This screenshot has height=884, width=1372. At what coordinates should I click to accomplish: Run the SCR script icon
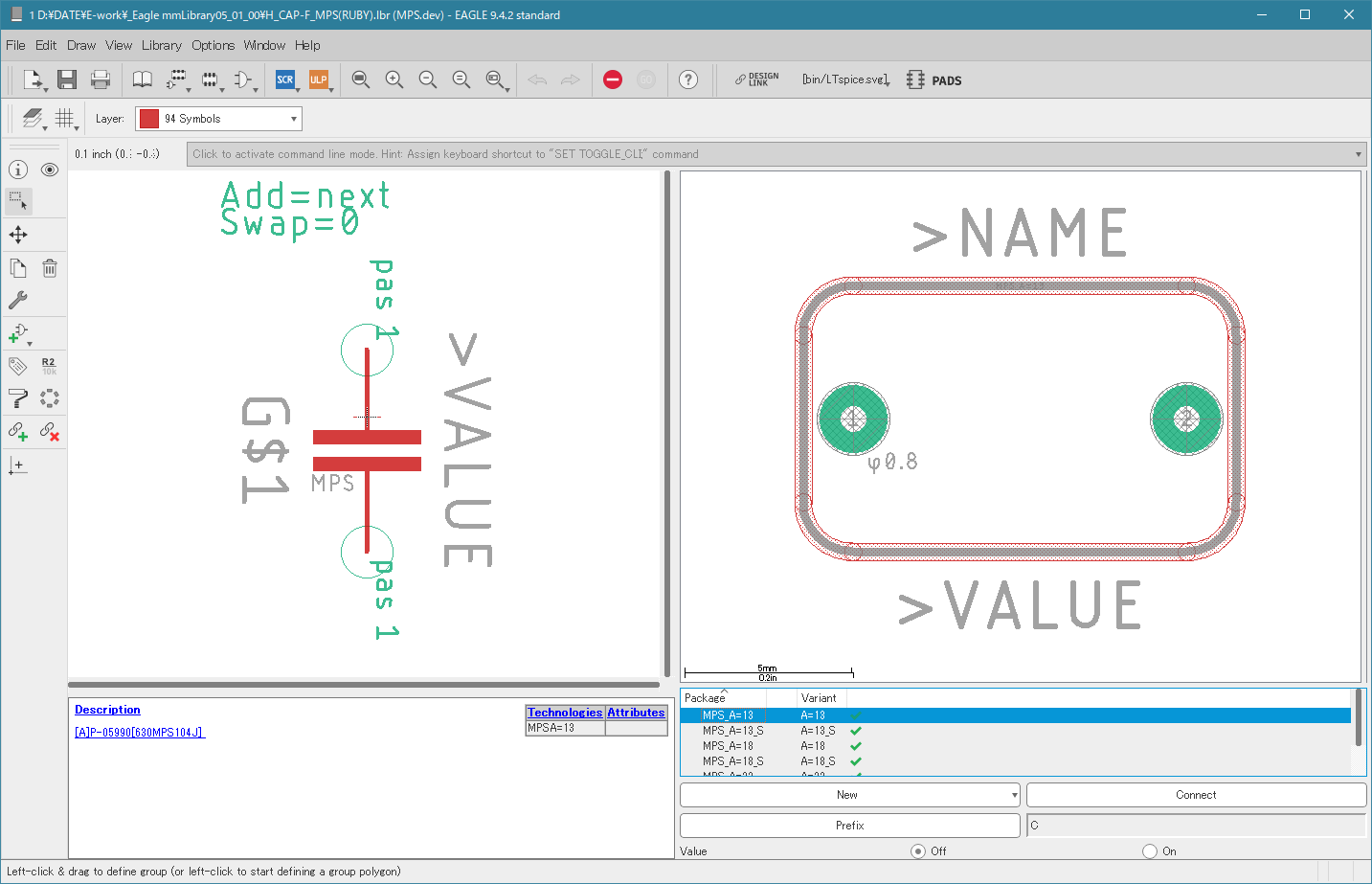click(285, 79)
